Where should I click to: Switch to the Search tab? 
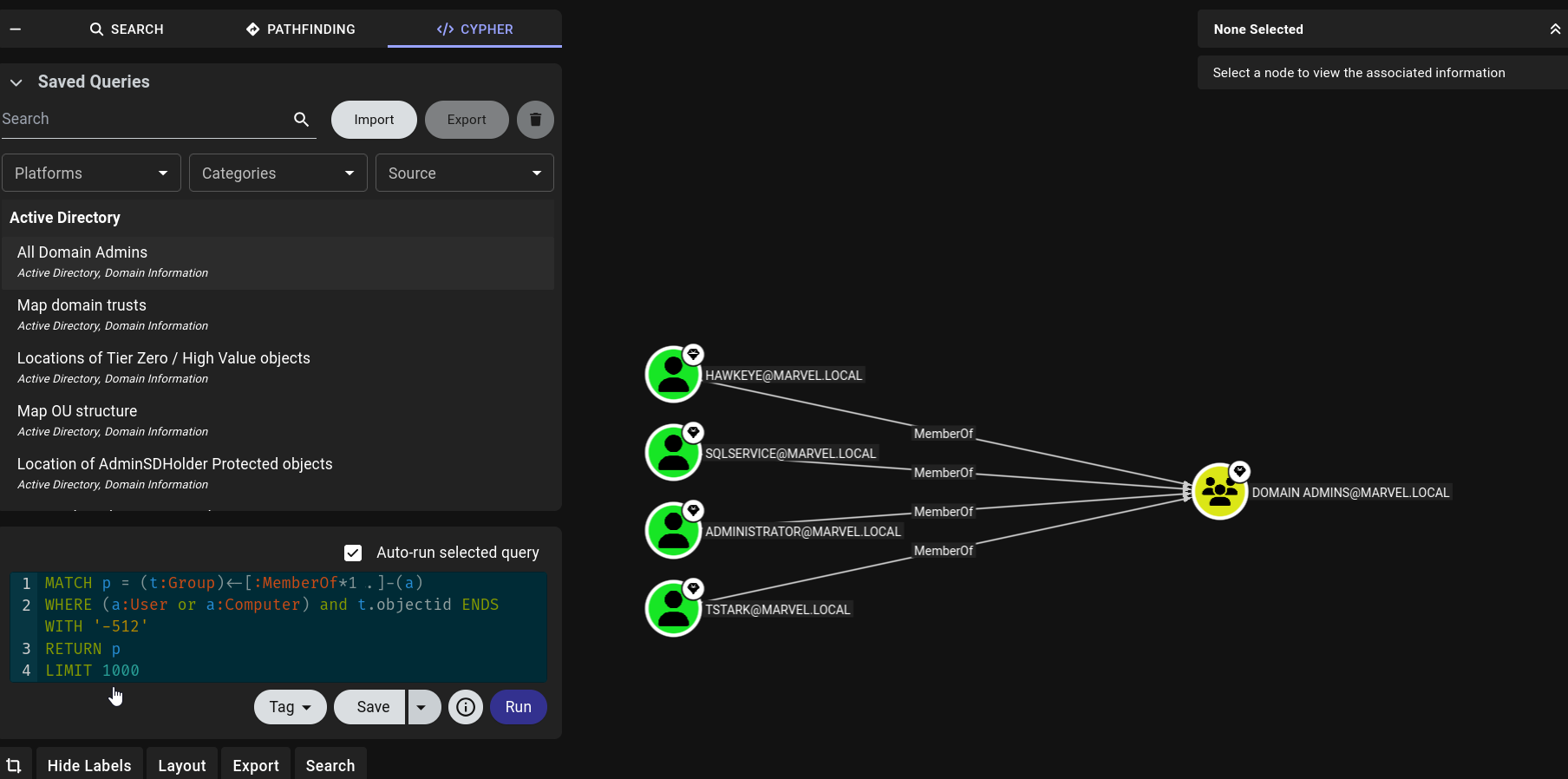click(127, 29)
